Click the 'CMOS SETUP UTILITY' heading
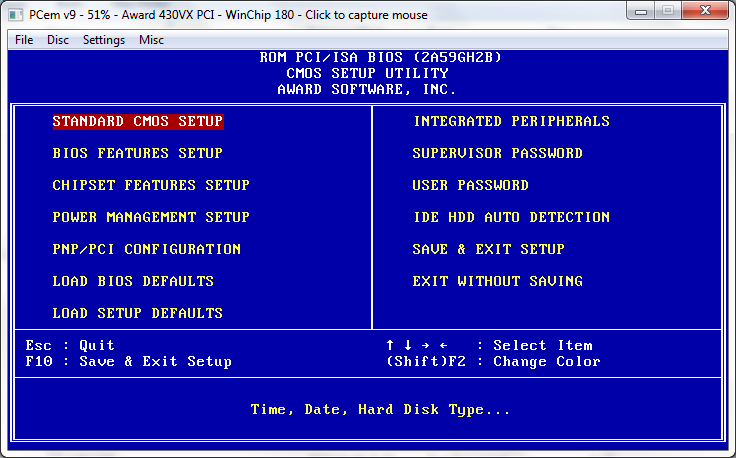The image size is (736, 458). pos(368,73)
